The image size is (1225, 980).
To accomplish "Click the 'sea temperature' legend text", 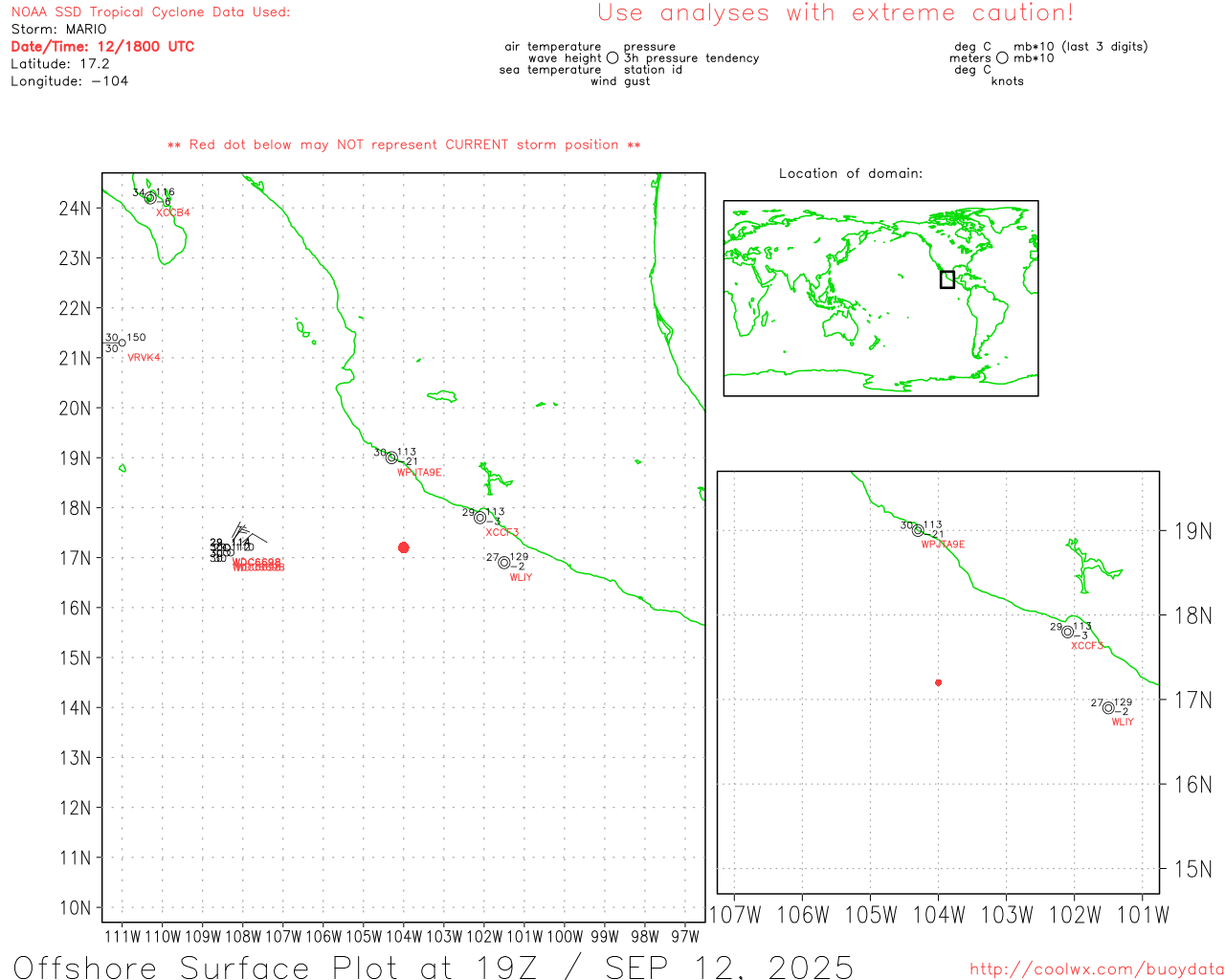I will (550, 70).
